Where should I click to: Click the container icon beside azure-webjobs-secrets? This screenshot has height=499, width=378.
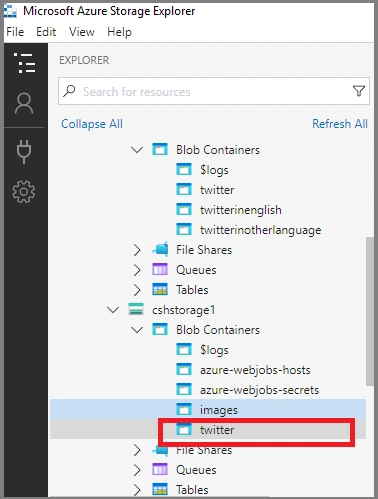[184, 389]
